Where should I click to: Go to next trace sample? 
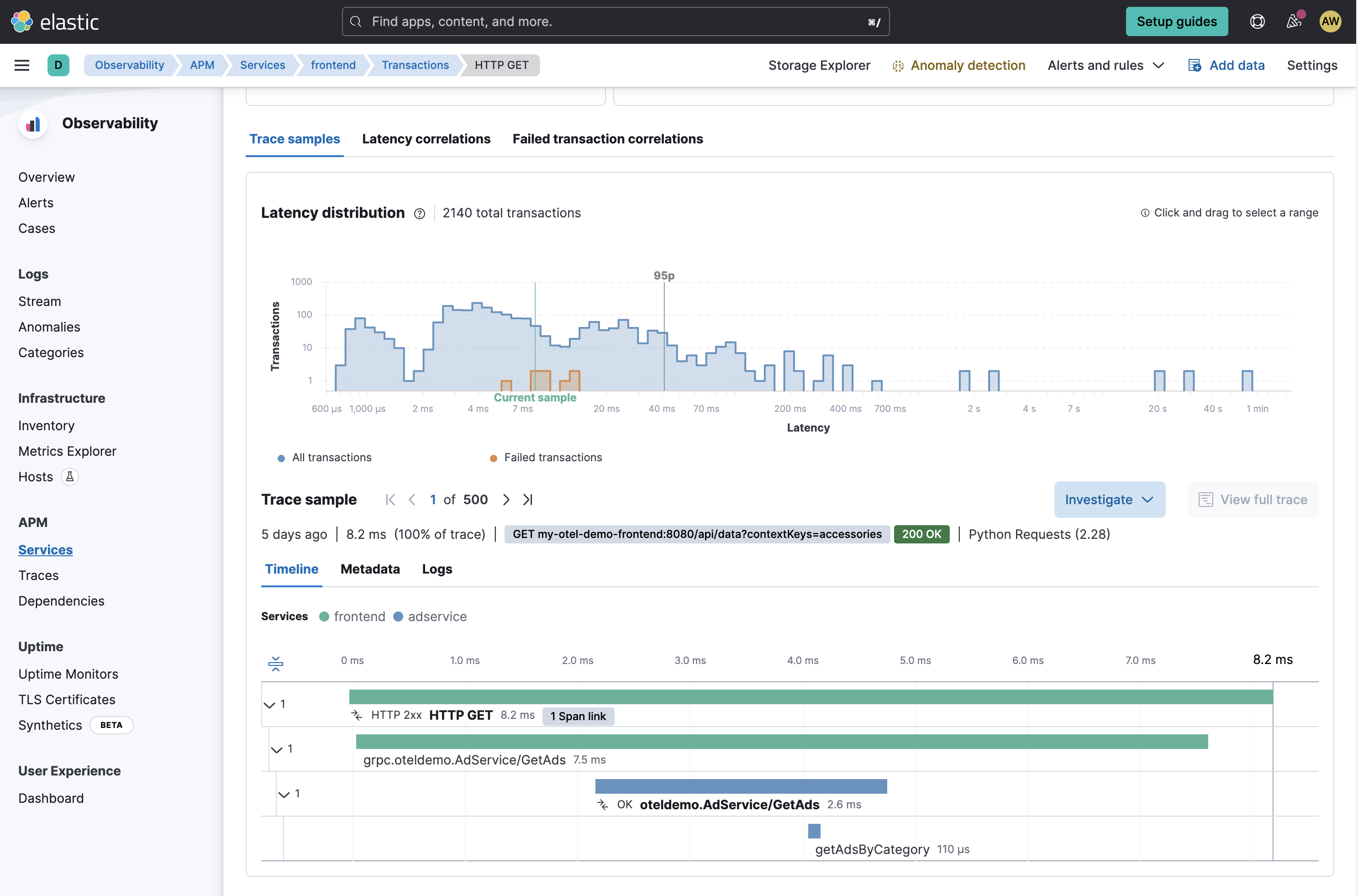[506, 500]
